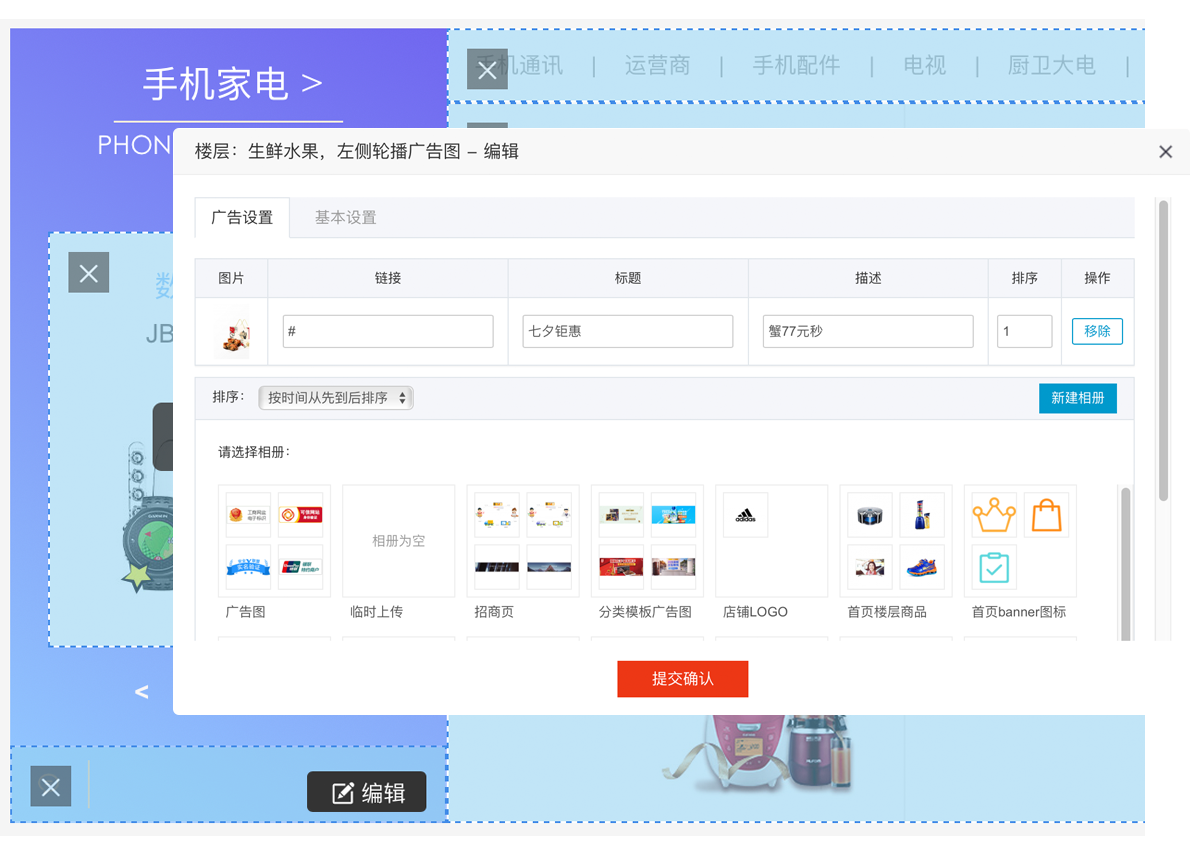
Task: Click 移除 to remove the ad row
Action: (x=1097, y=332)
